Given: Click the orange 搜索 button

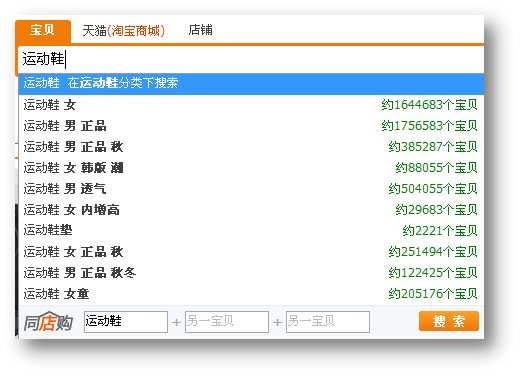Looking at the screenshot, I should (449, 321).
